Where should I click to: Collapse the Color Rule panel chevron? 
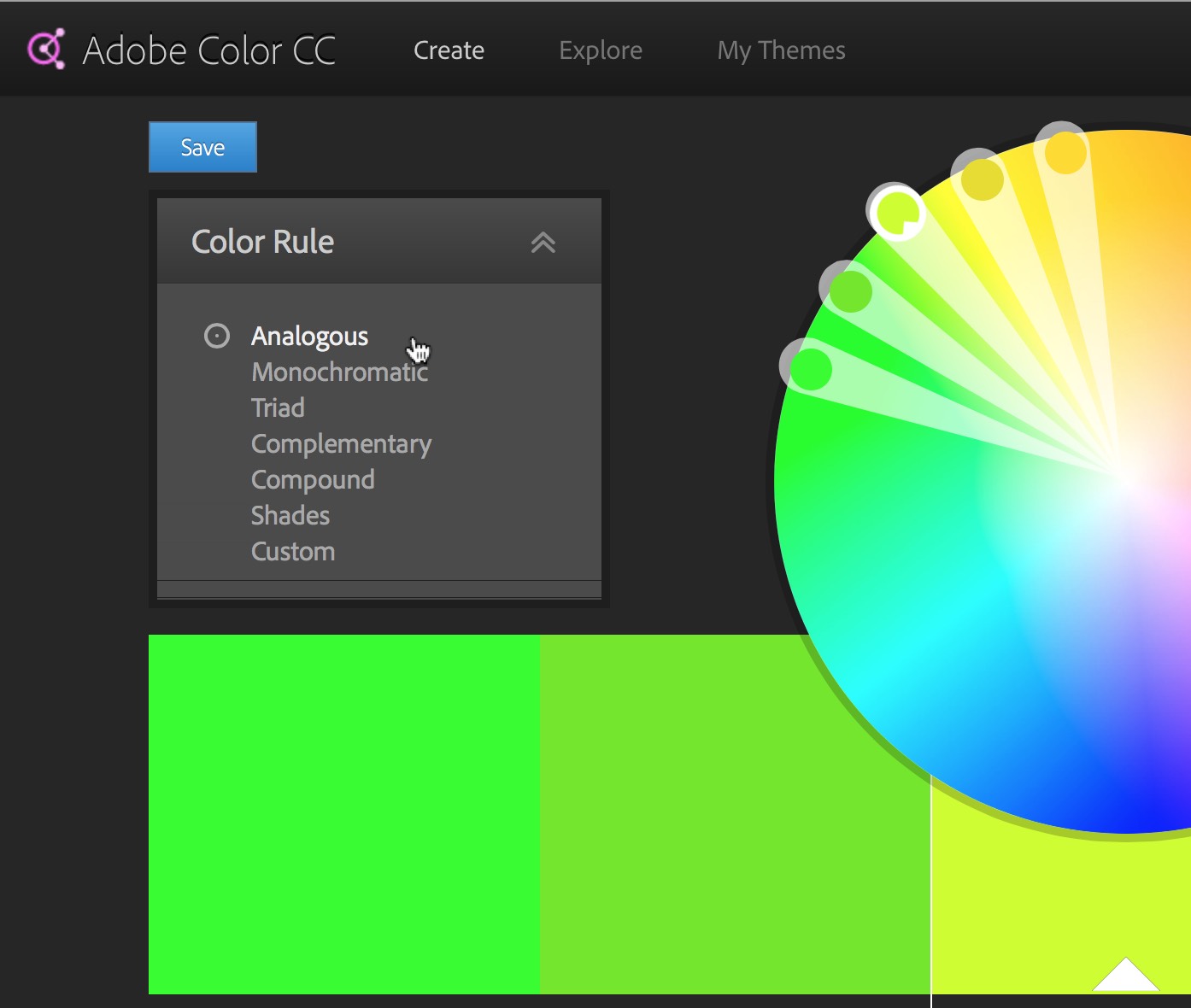(x=543, y=243)
